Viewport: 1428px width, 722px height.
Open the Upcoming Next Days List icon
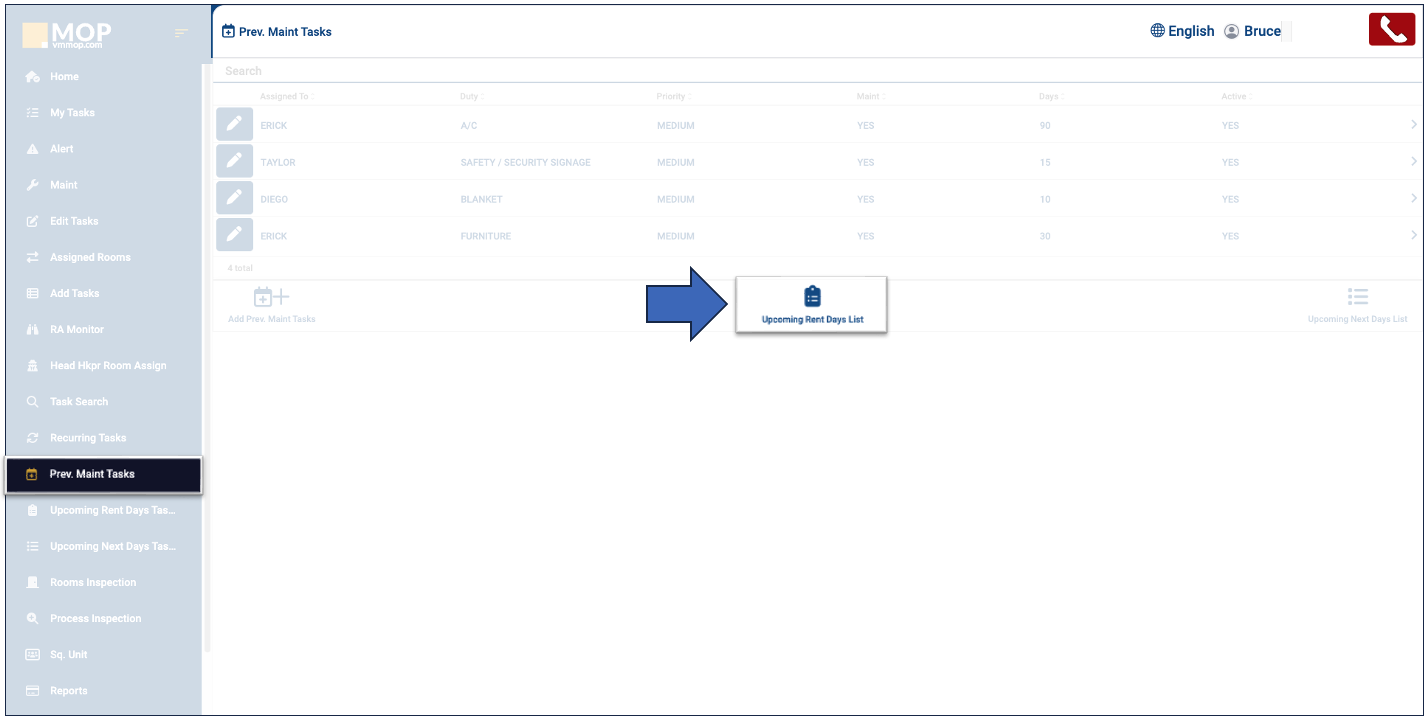click(1357, 298)
